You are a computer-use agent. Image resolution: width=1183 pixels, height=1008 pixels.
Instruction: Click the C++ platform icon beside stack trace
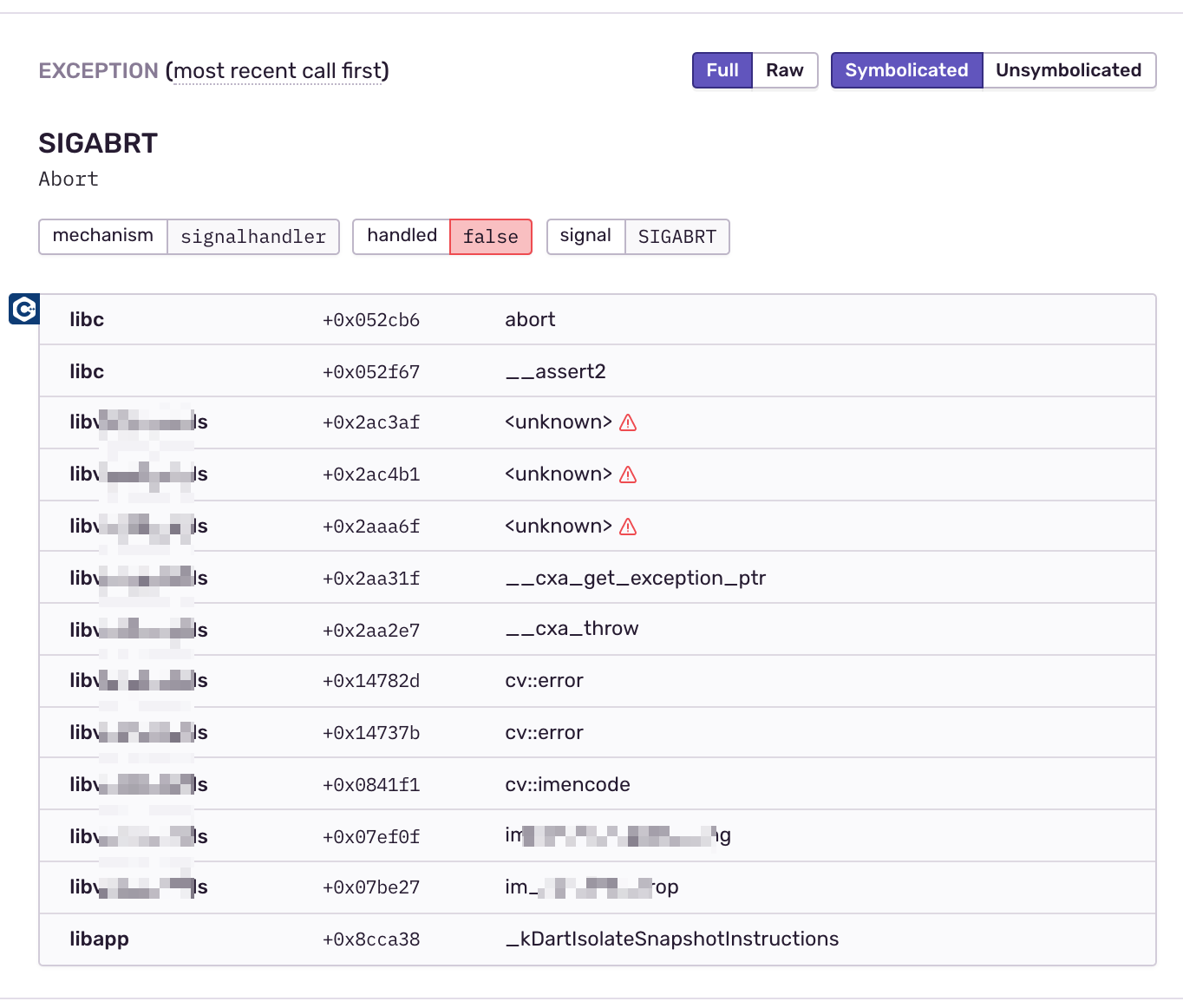24,308
